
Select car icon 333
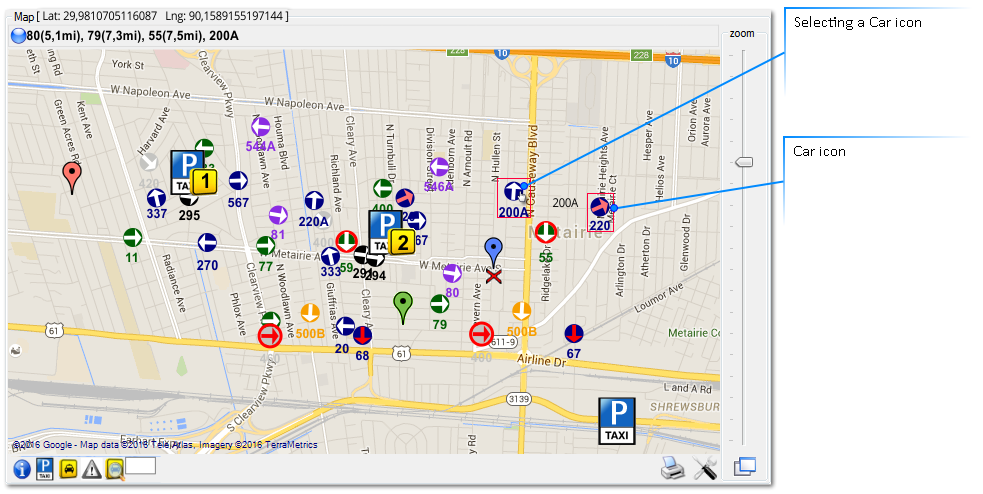pyautogui.click(x=330, y=256)
